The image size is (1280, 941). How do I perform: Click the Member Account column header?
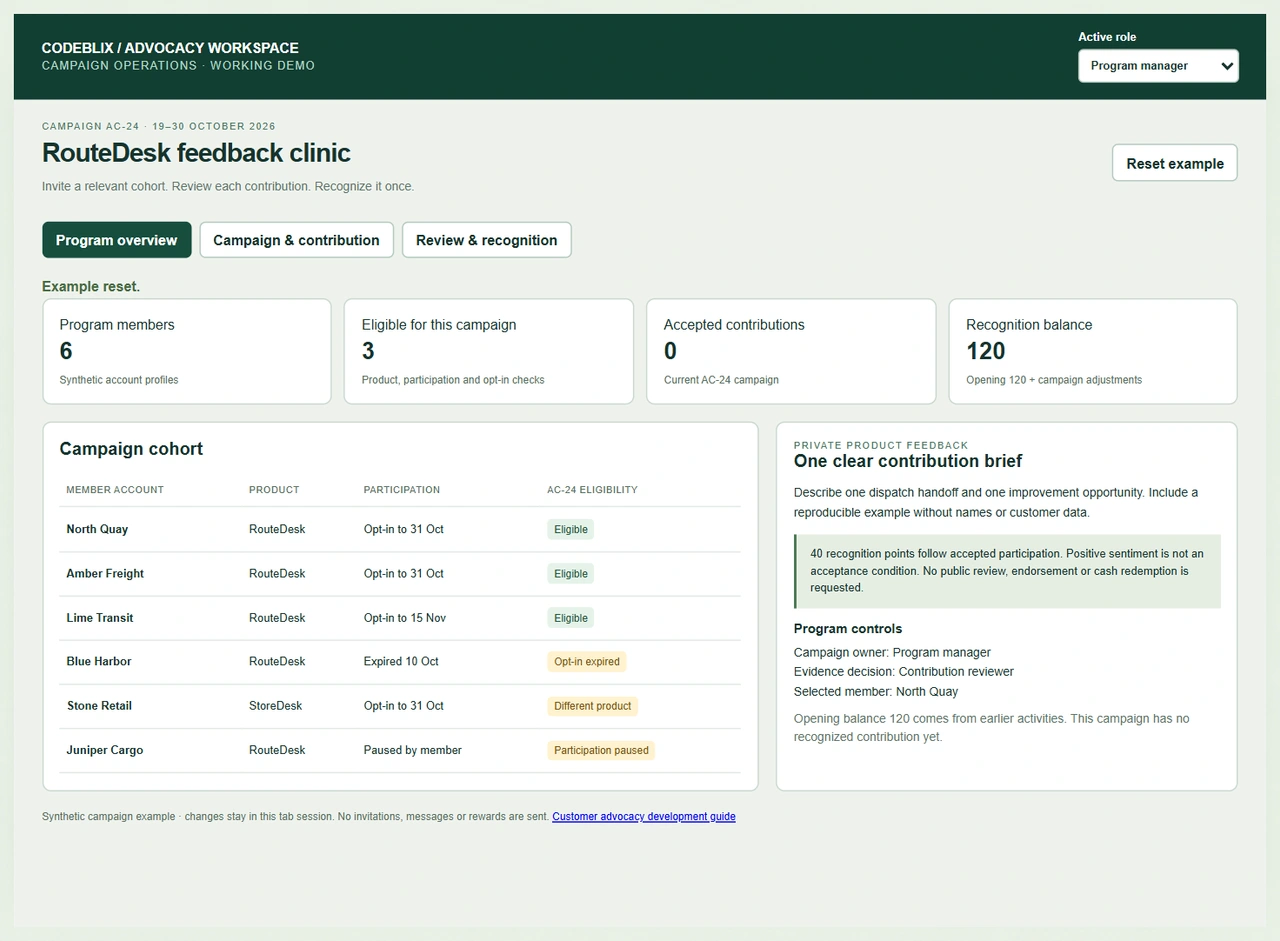[115, 490]
